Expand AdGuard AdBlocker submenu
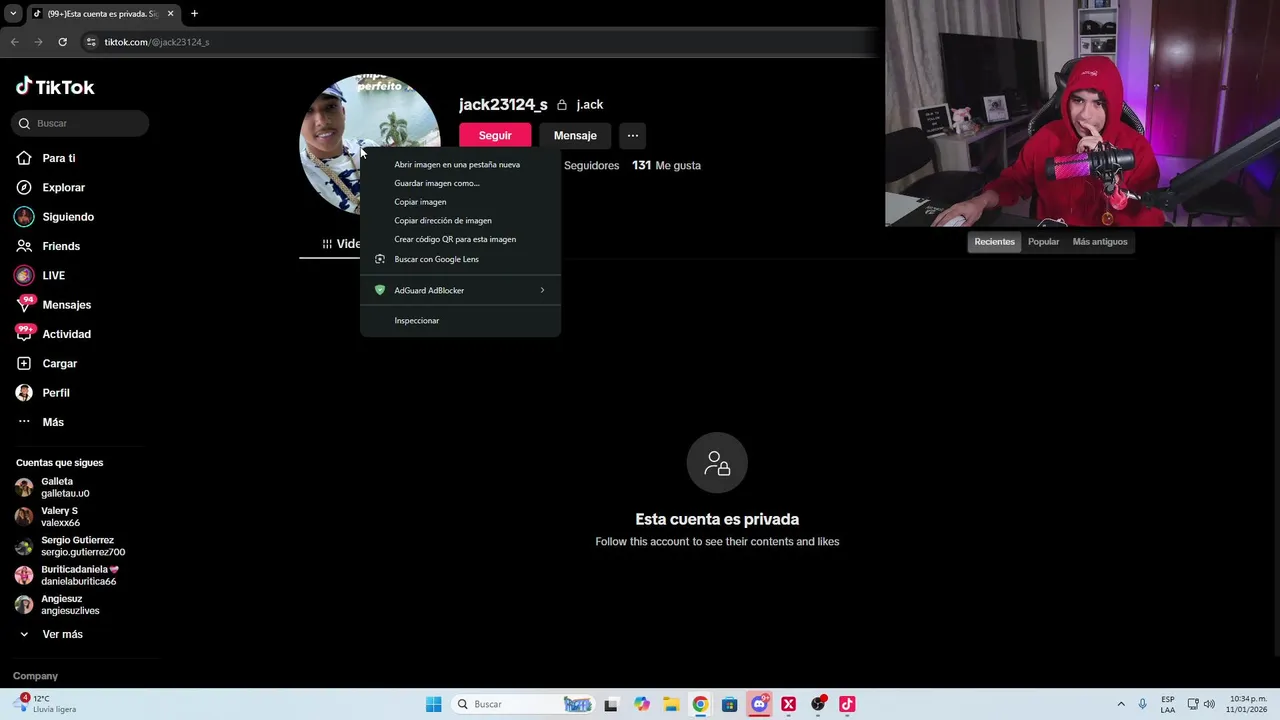This screenshot has height=720, width=1280. pyautogui.click(x=460, y=290)
